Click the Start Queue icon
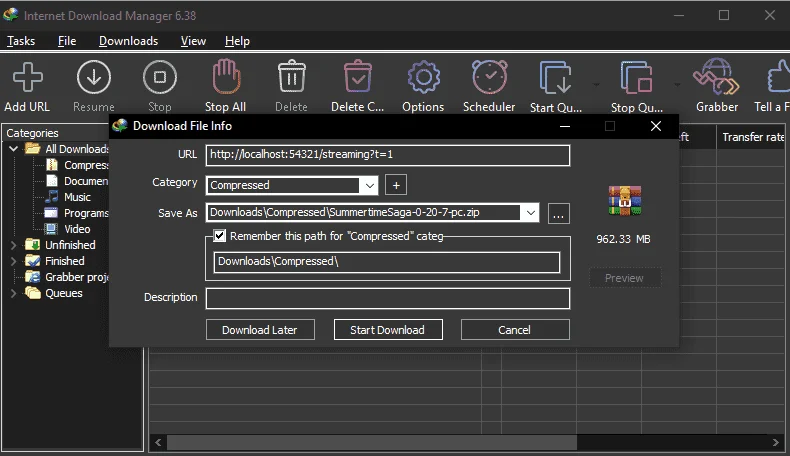 (x=555, y=78)
